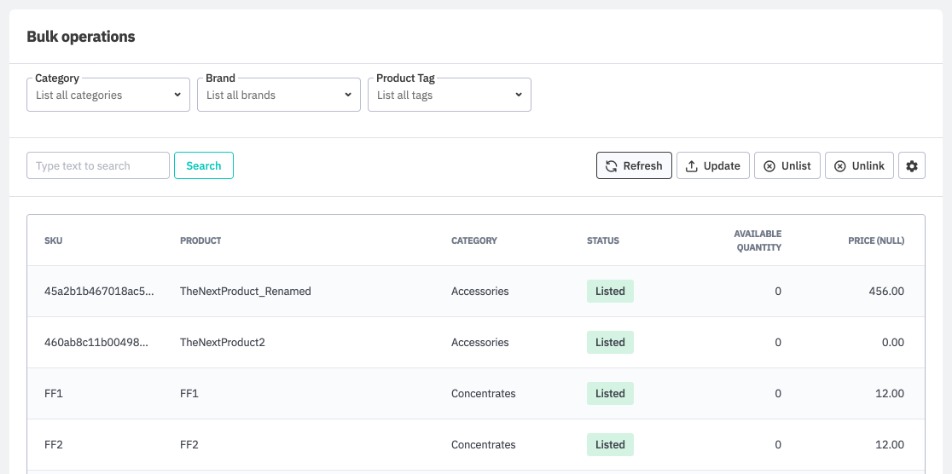Select the TheNextProduct2 product name
The height and width of the screenshot is (474, 952).
pos(222,342)
